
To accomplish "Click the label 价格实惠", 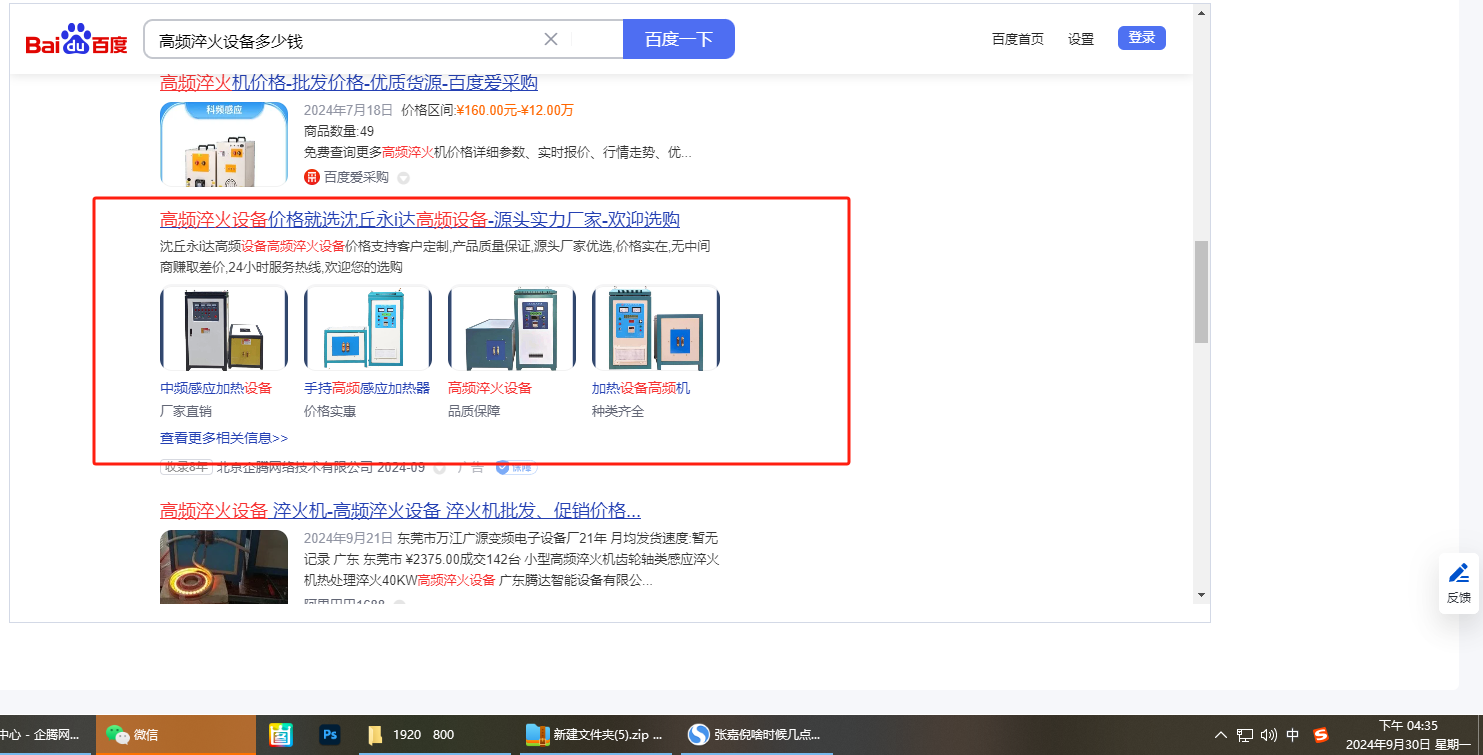I will click(330, 411).
